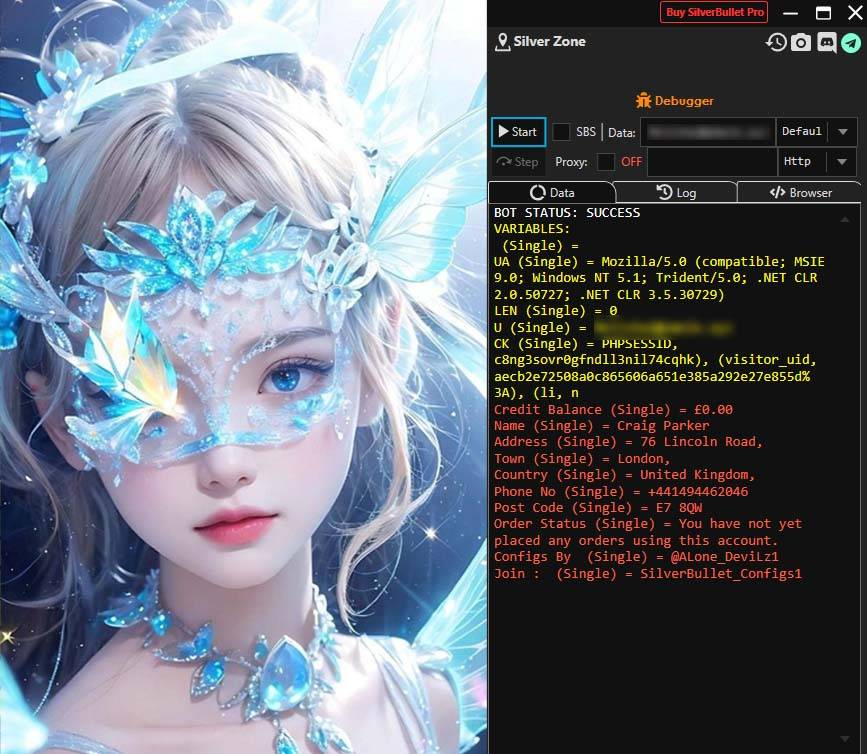
Task: Toggle the SBS checkbox
Action: (x=561, y=132)
